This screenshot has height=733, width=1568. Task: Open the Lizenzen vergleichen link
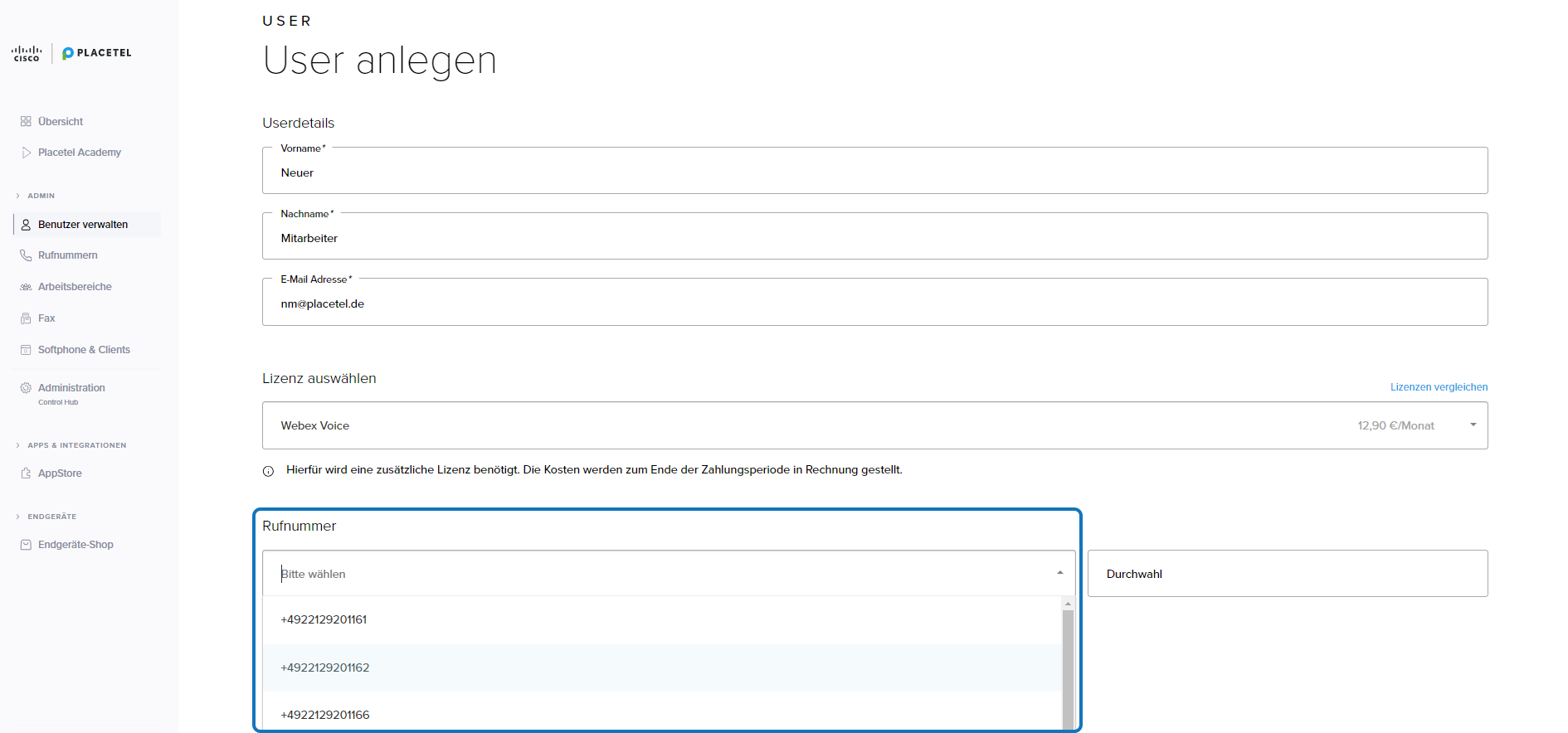click(x=1439, y=387)
